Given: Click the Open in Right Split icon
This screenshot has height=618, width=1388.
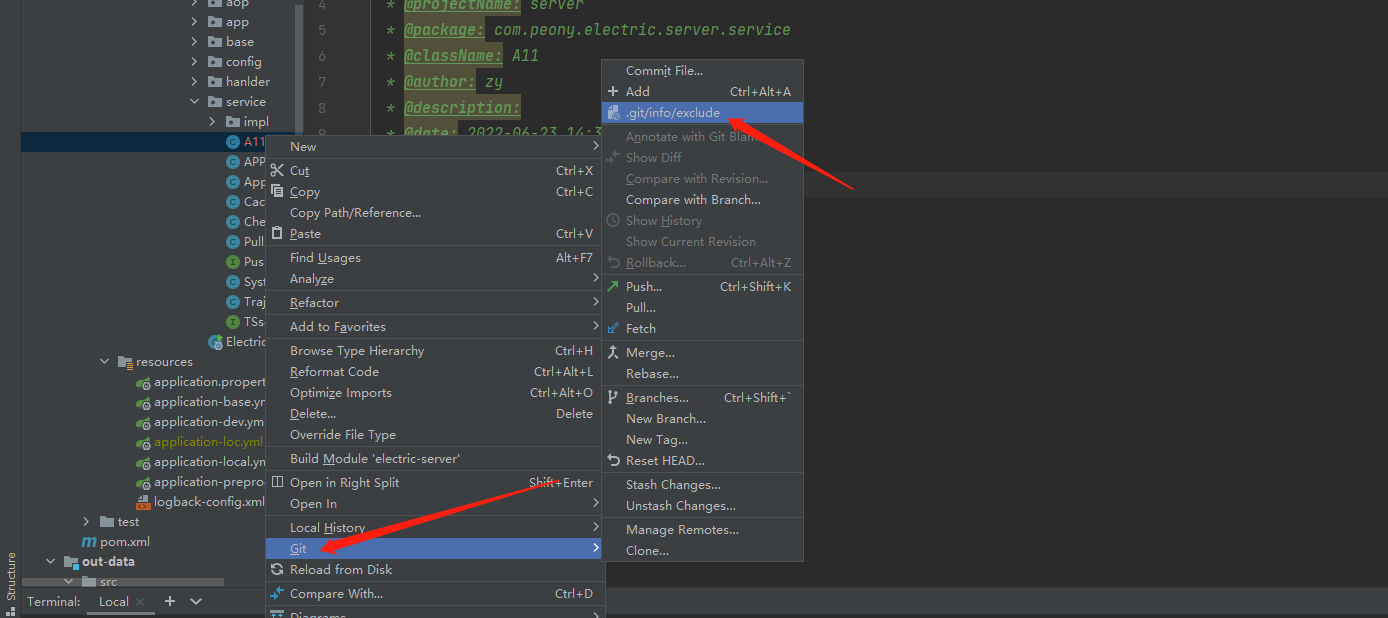Looking at the screenshot, I should click(x=277, y=482).
